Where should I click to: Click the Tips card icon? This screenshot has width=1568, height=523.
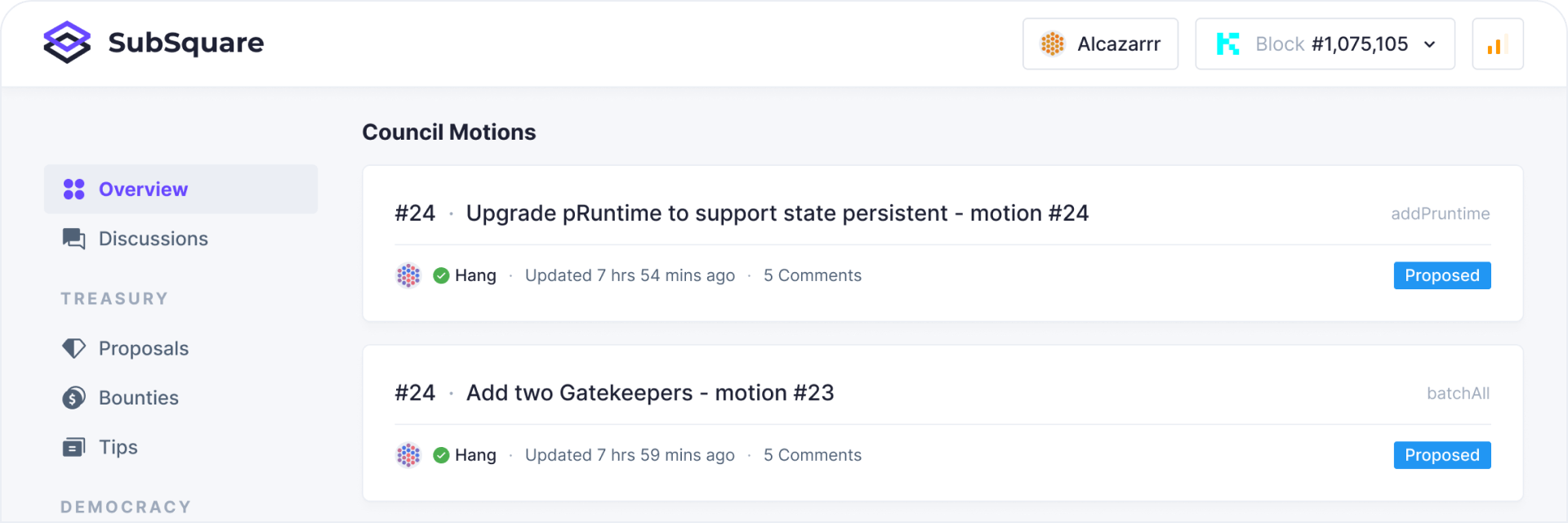click(x=74, y=447)
